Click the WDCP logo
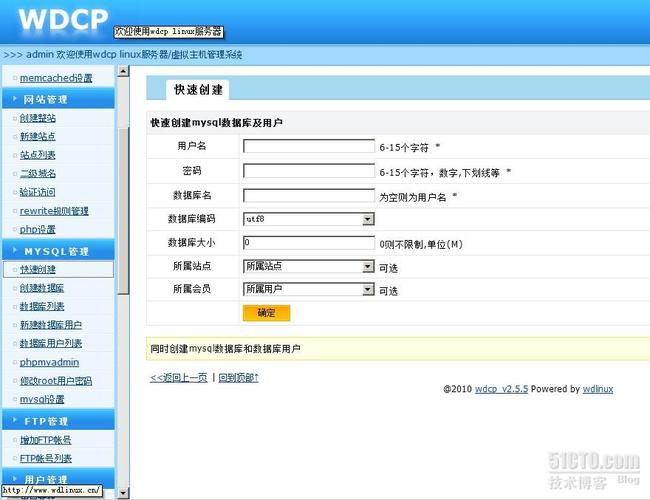 (63, 19)
